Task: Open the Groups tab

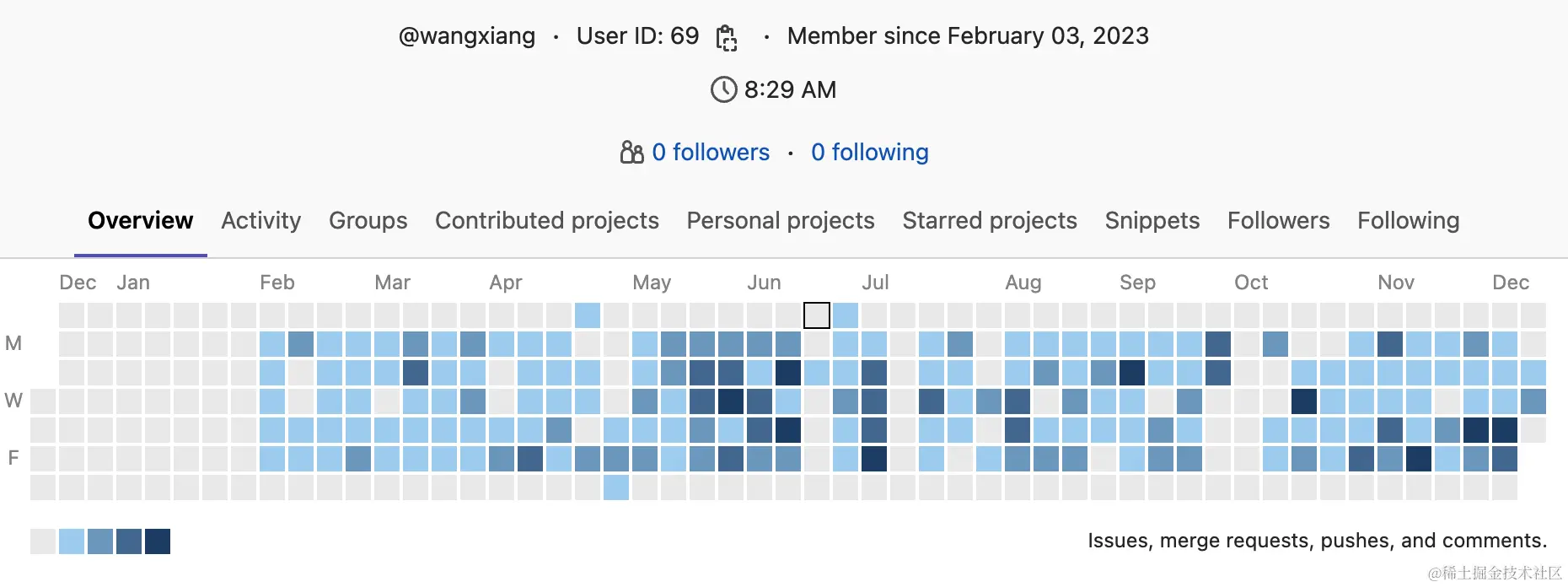Action: pyautogui.click(x=368, y=221)
